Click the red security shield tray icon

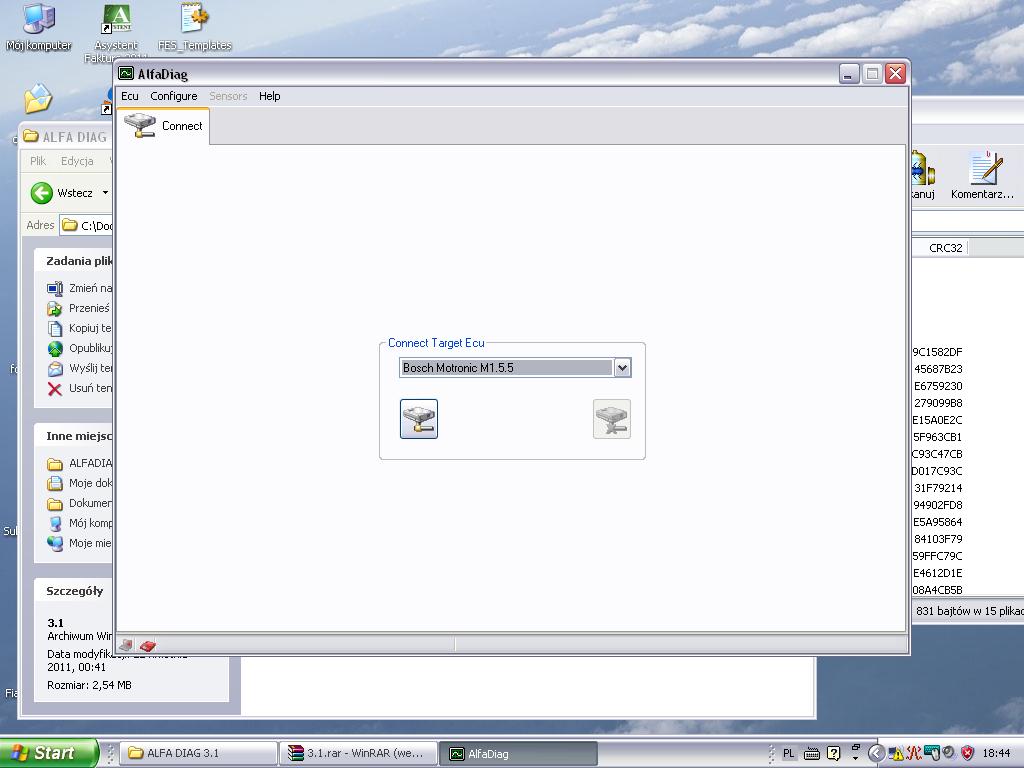pos(967,754)
